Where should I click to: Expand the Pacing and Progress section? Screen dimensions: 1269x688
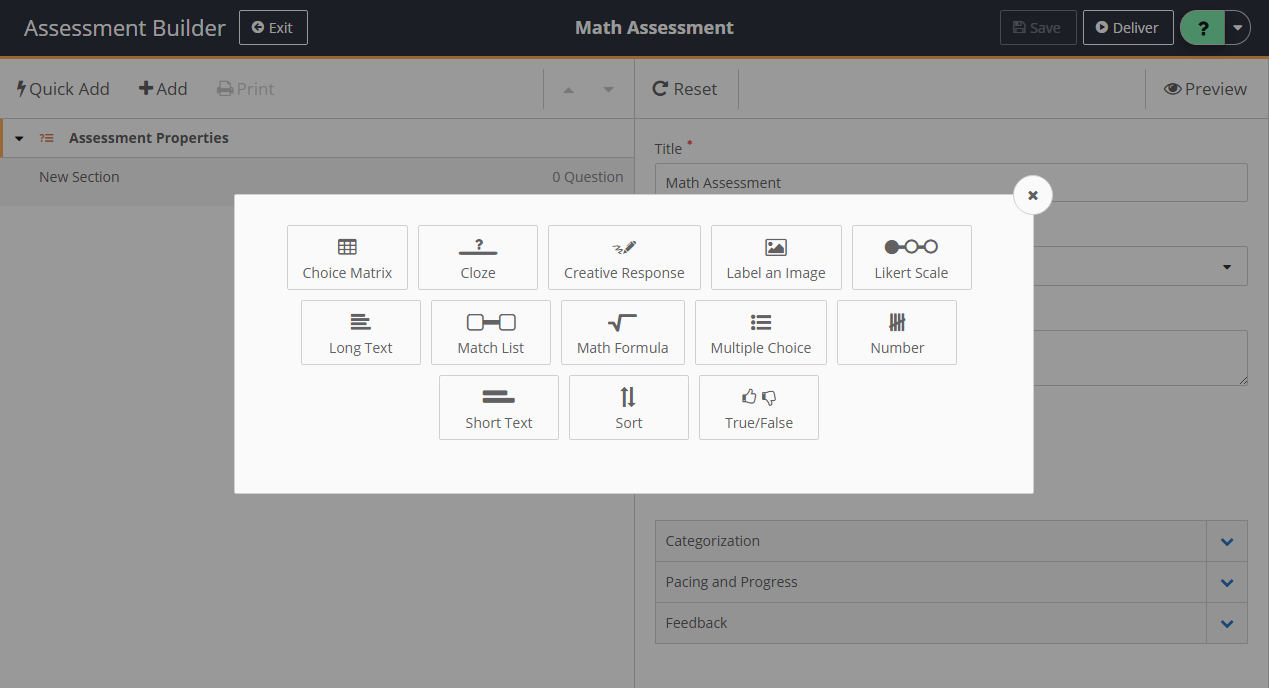point(1227,582)
